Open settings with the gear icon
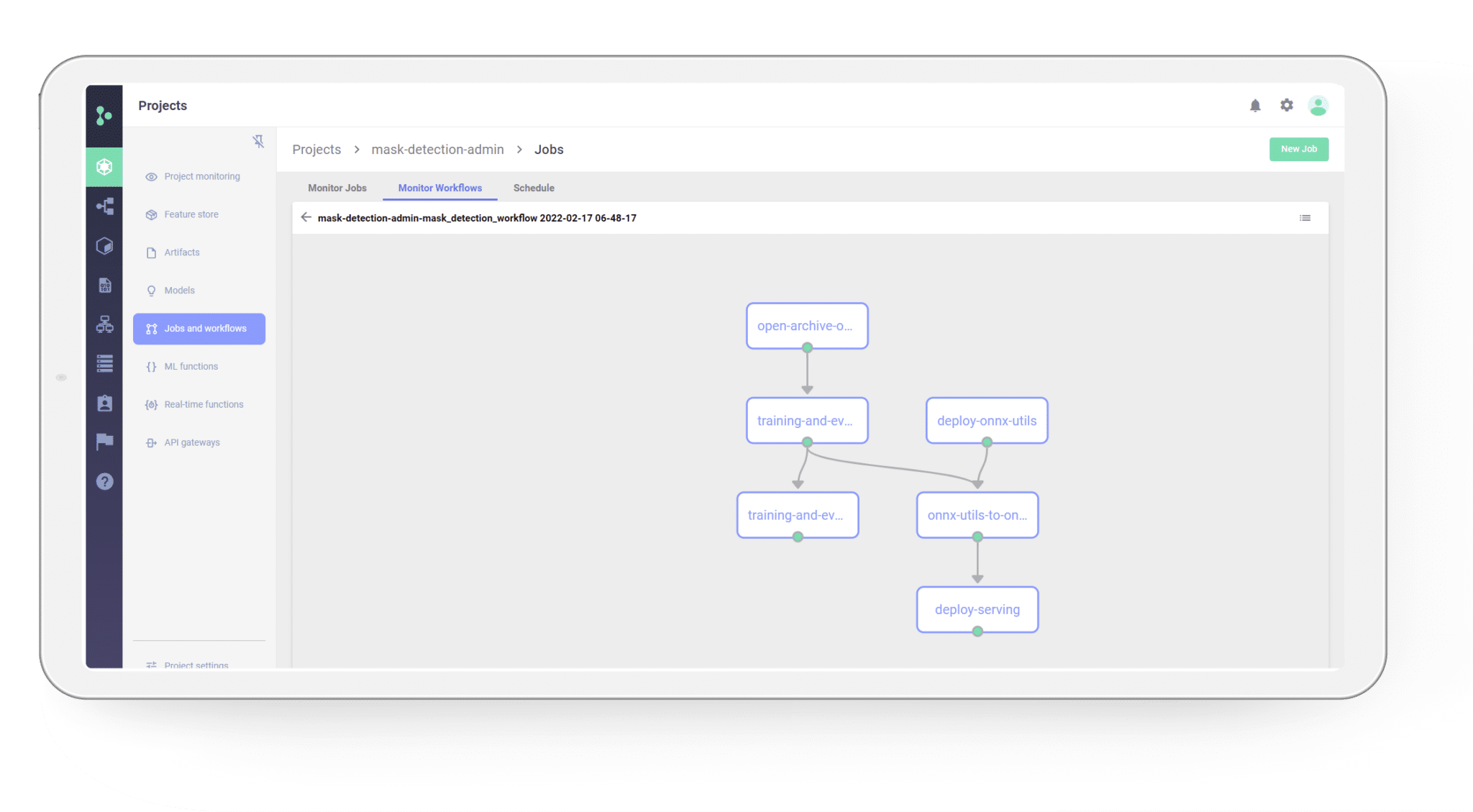 pos(1286,105)
